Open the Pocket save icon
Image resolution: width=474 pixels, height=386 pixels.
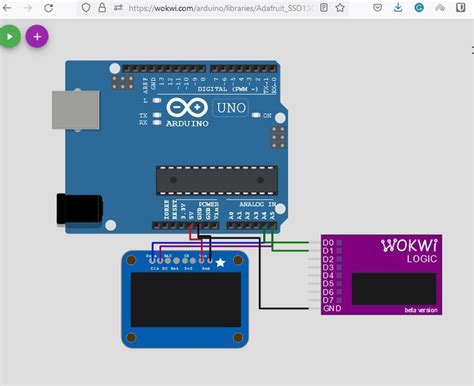(x=377, y=8)
